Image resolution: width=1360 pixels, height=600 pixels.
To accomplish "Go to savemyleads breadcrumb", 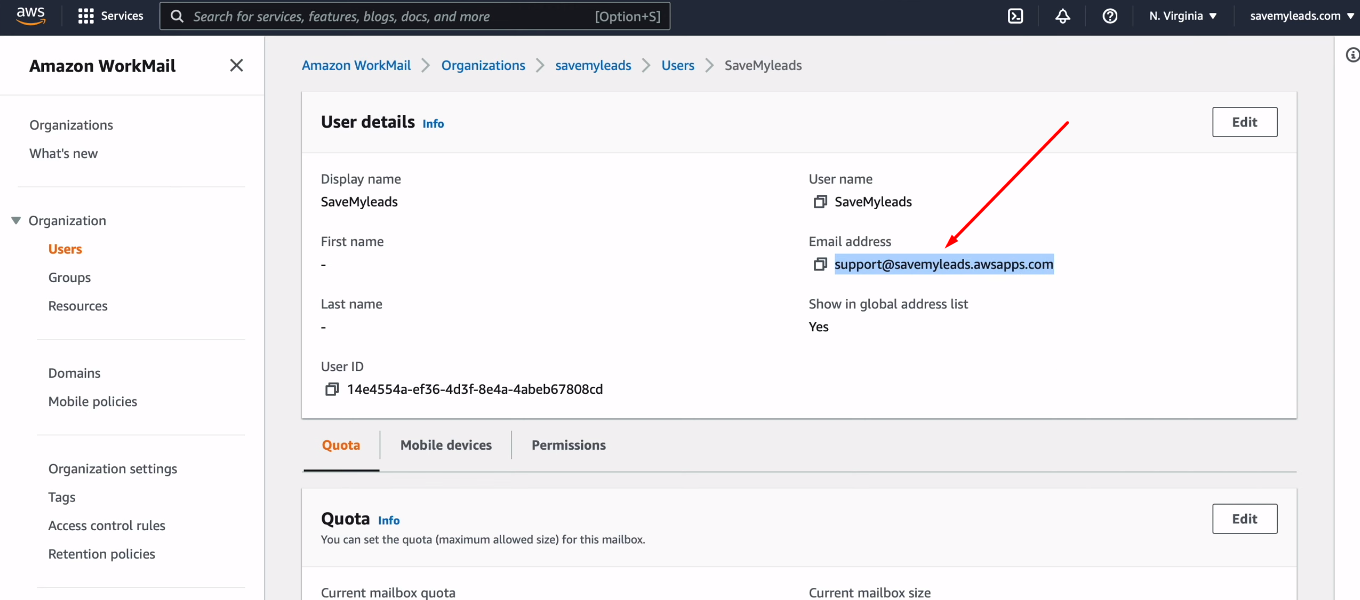I will click(x=593, y=65).
